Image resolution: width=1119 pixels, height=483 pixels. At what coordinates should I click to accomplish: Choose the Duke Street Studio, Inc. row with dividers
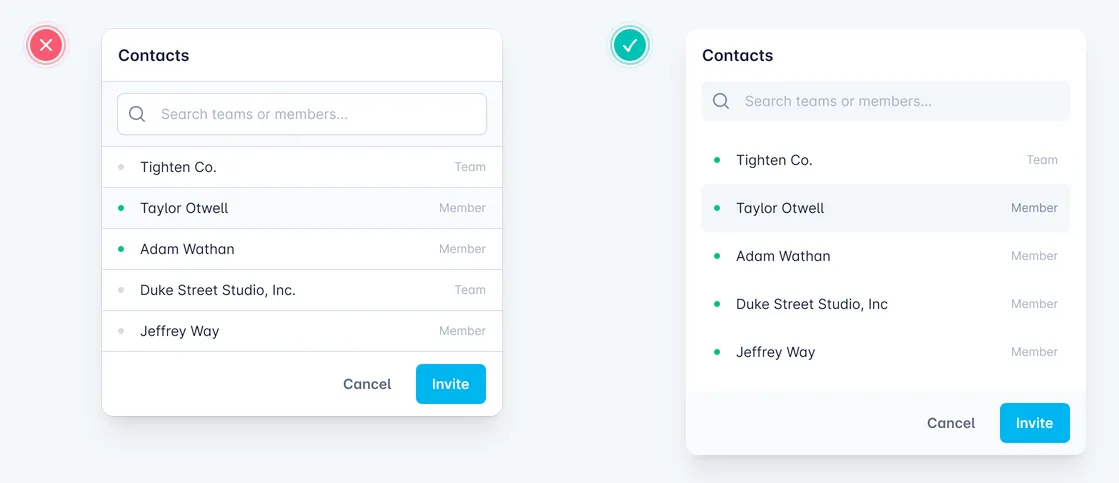click(x=301, y=290)
